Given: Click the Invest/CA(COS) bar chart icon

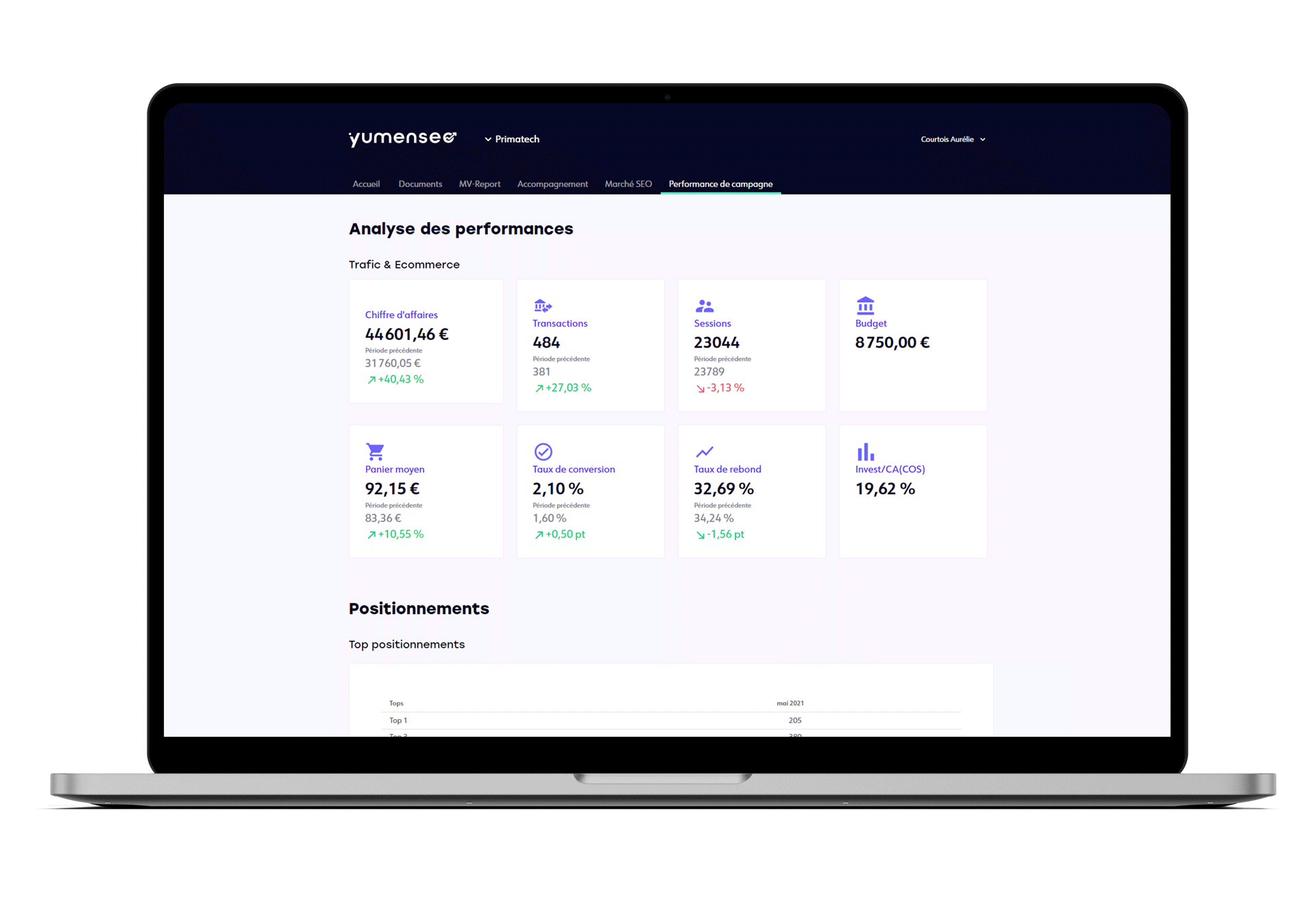Looking at the screenshot, I should [866, 452].
